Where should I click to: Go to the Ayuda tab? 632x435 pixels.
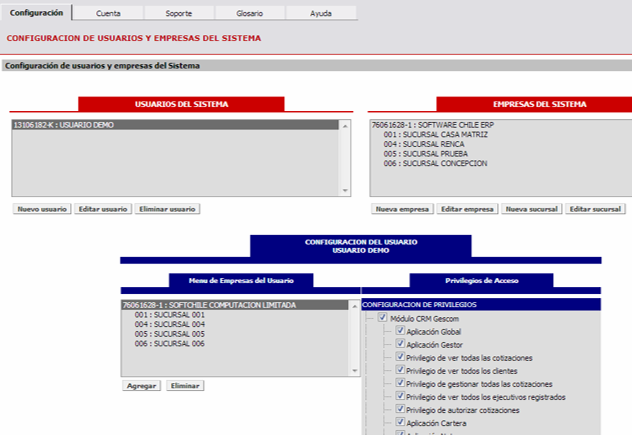[x=320, y=13]
